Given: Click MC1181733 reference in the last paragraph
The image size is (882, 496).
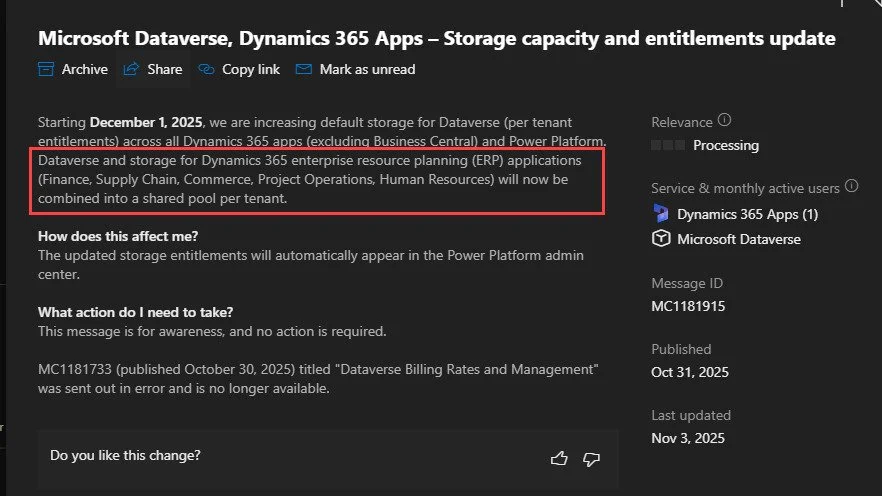Looking at the screenshot, I should (x=75, y=369).
